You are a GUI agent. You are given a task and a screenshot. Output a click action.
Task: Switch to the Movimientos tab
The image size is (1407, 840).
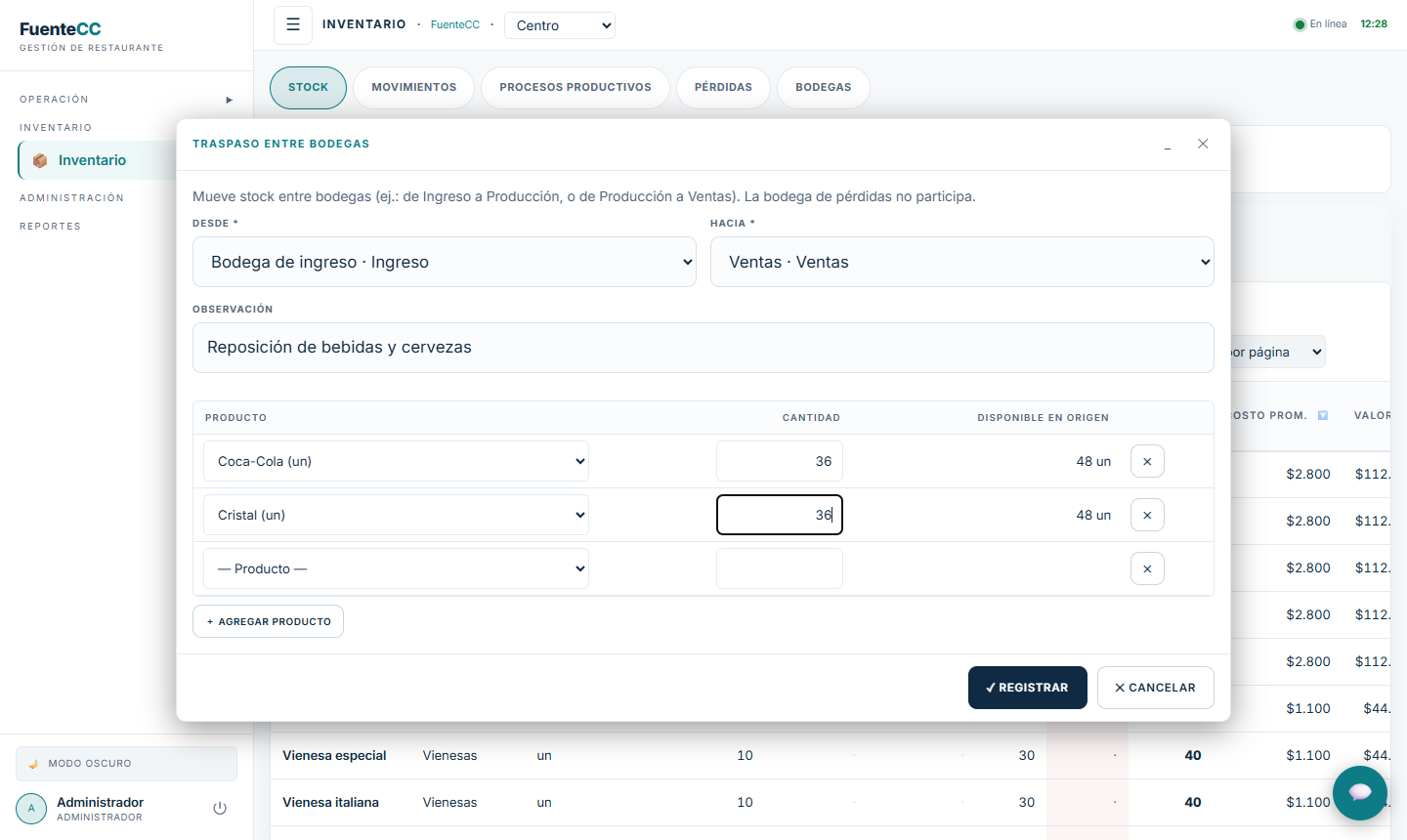pyautogui.click(x=414, y=87)
